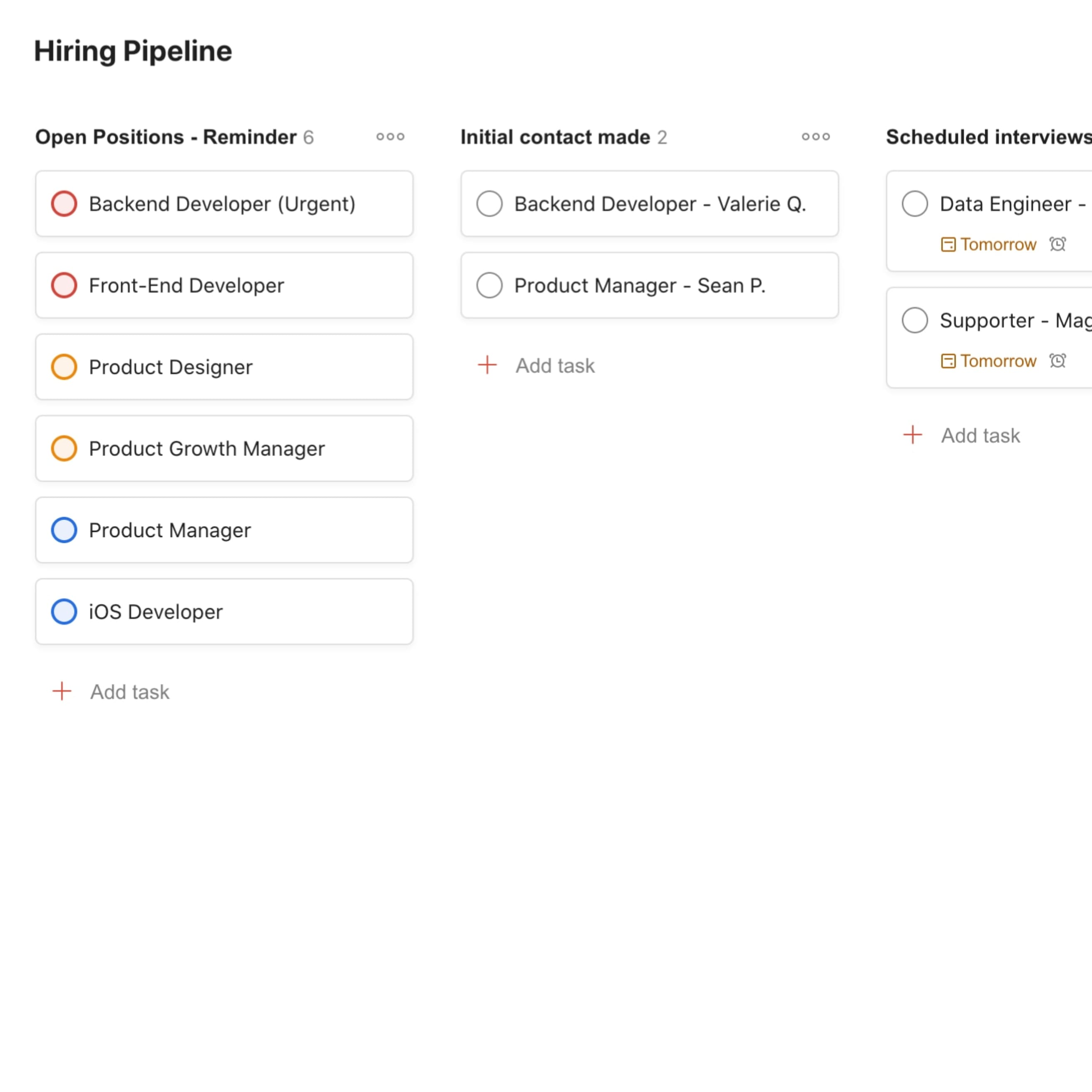The image size is (1092, 1092).
Task: Check off the iOS Developer task
Action: [x=64, y=611]
